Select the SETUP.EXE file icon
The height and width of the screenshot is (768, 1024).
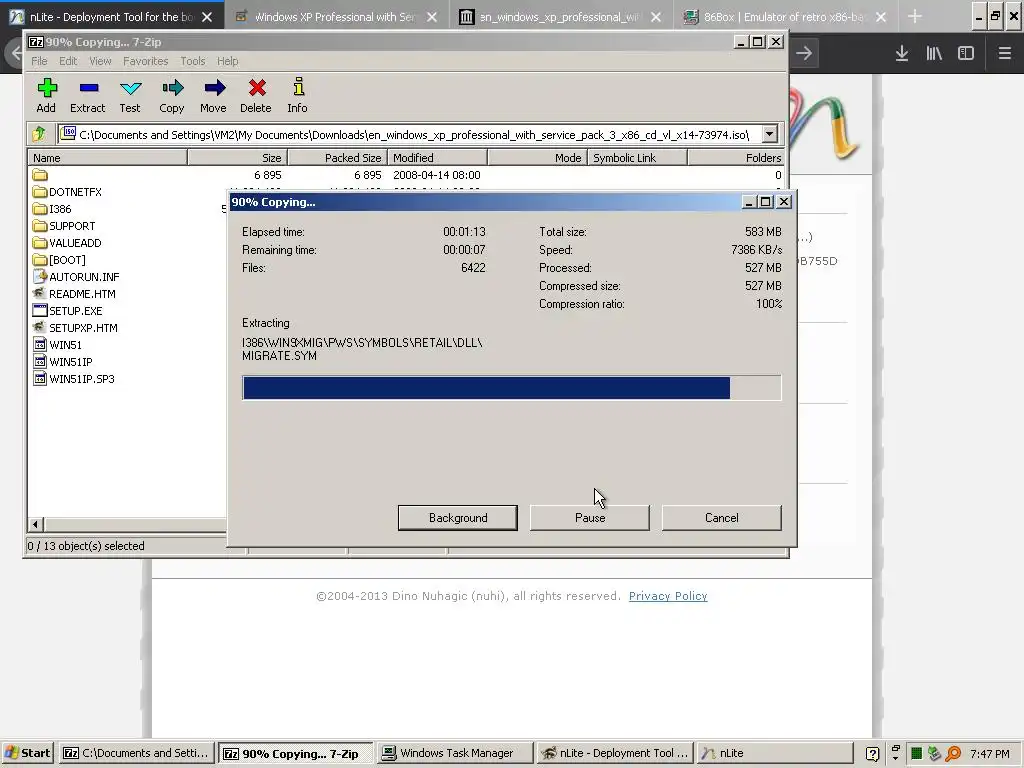[40, 311]
